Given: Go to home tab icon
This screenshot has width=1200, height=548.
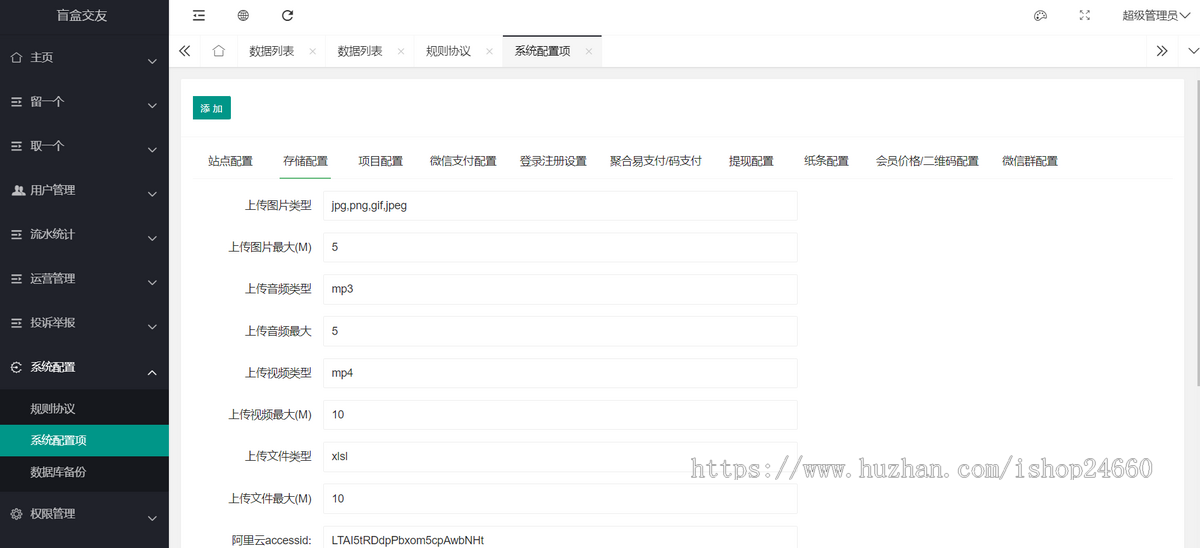Looking at the screenshot, I should [x=219, y=51].
